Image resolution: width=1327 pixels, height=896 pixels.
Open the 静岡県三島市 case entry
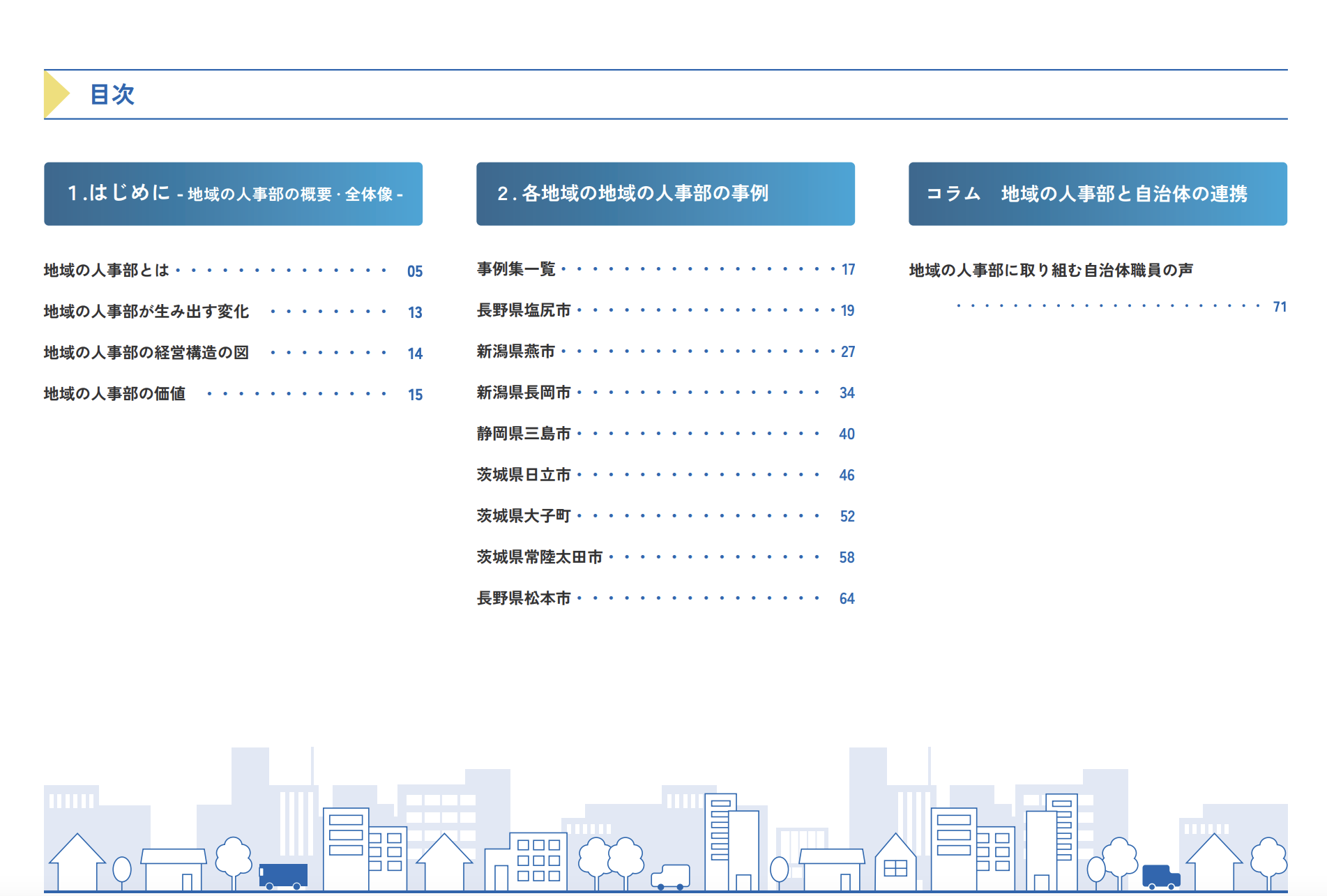pyautogui.click(x=524, y=434)
